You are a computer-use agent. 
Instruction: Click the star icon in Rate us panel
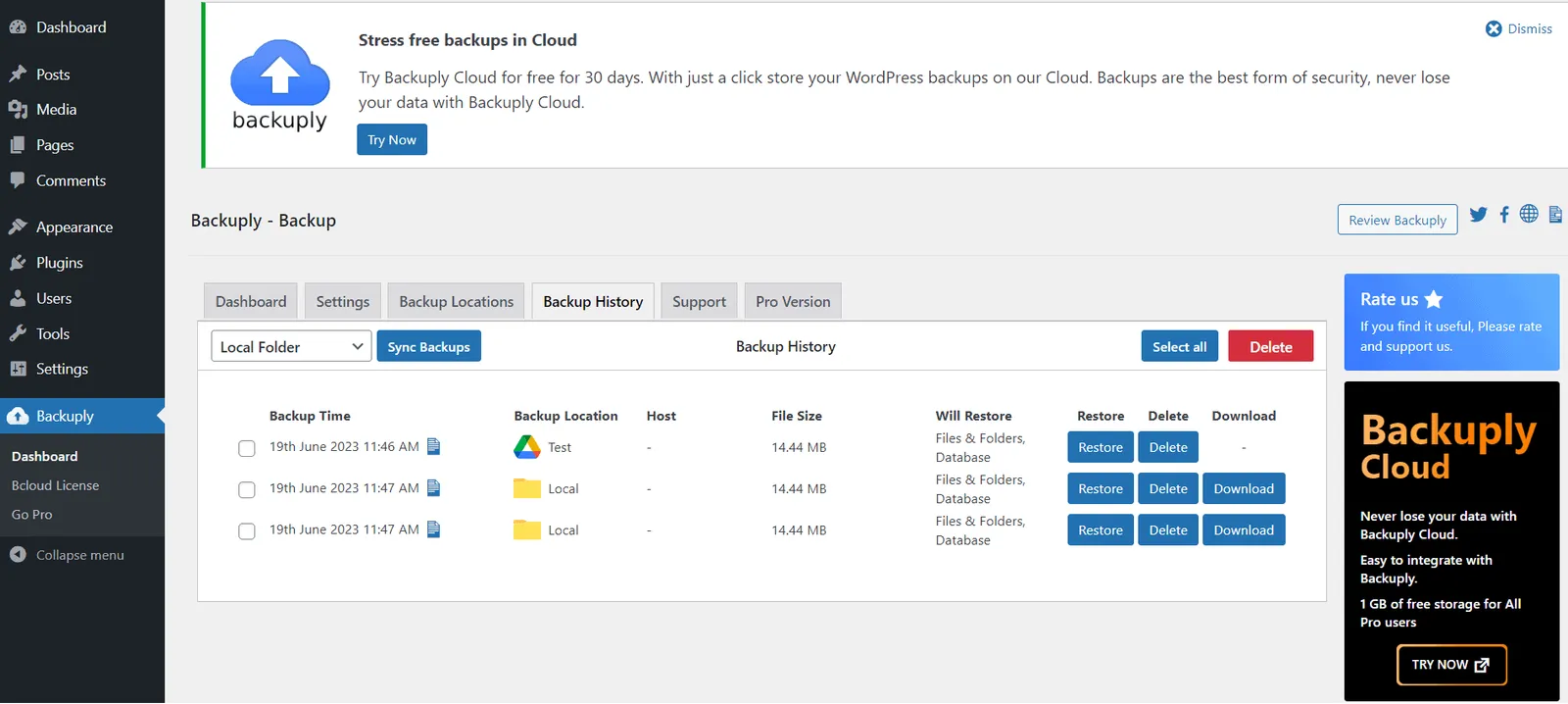[x=1434, y=299]
